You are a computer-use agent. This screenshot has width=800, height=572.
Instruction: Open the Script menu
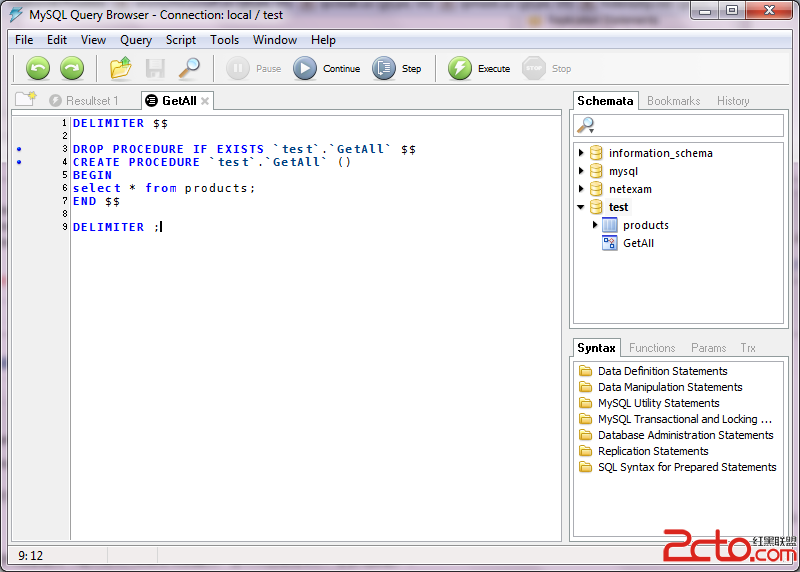(181, 40)
